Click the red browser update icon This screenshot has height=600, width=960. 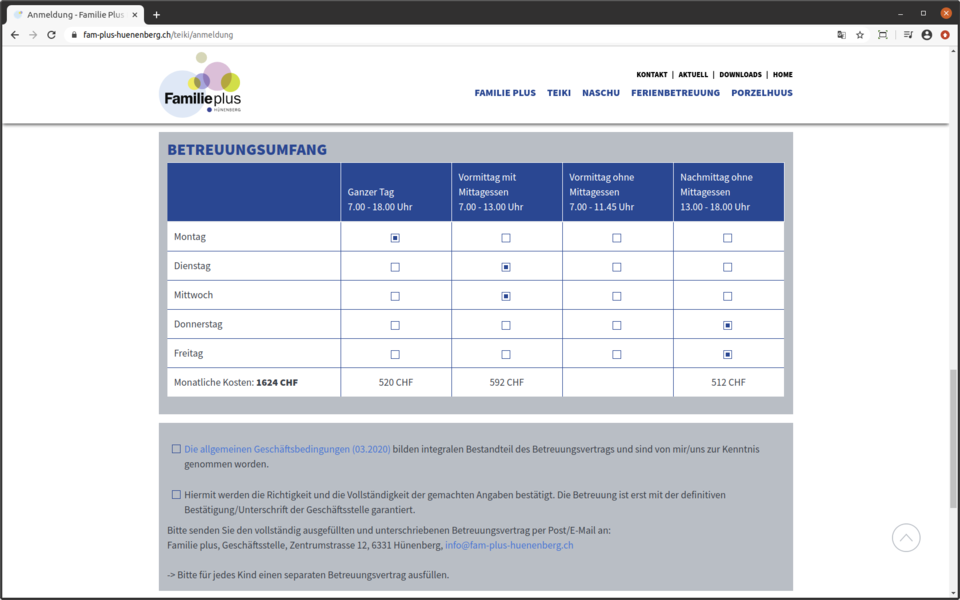tap(945, 35)
